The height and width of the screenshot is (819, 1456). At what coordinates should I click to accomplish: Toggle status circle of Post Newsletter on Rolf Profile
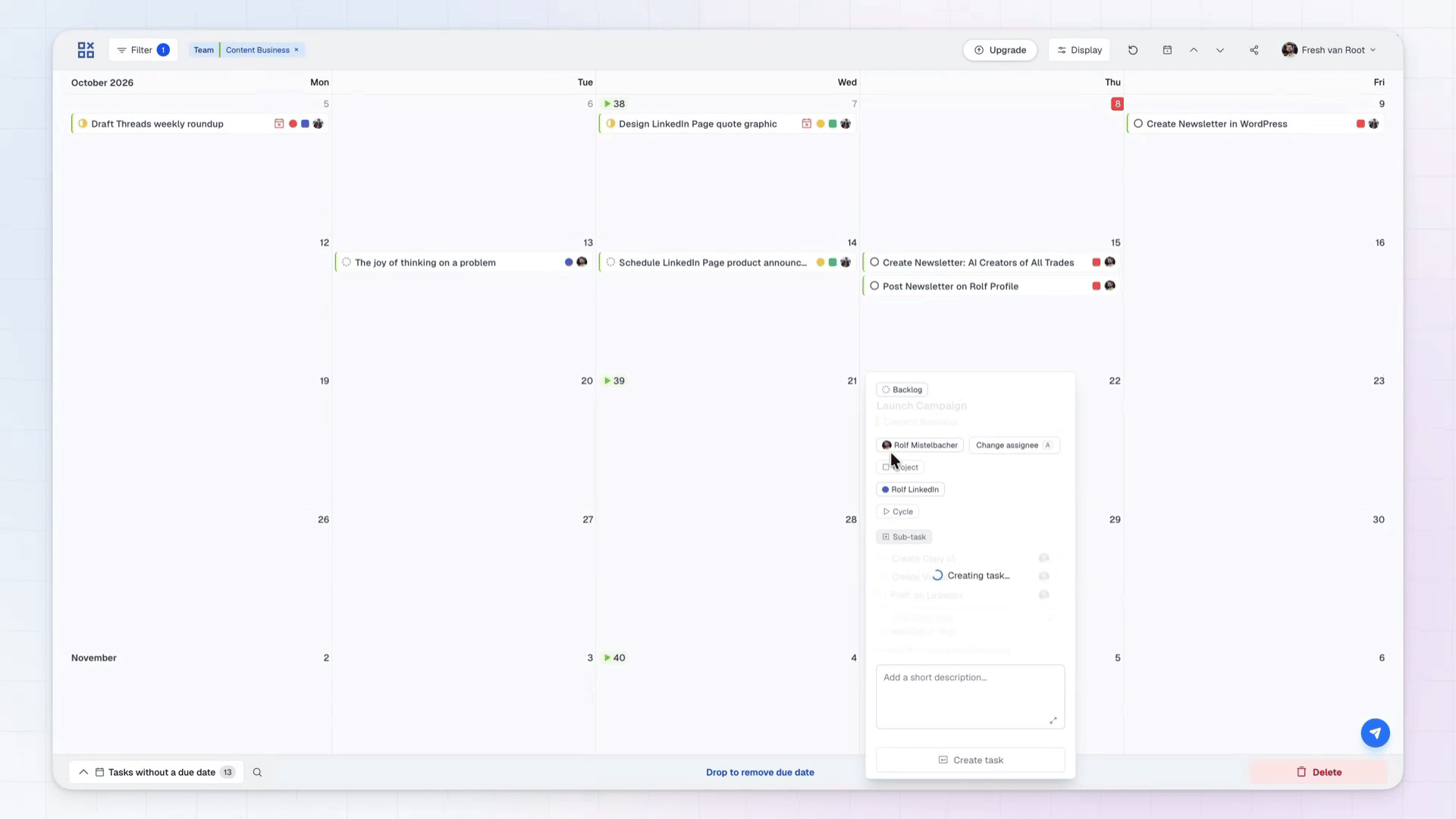point(874,286)
